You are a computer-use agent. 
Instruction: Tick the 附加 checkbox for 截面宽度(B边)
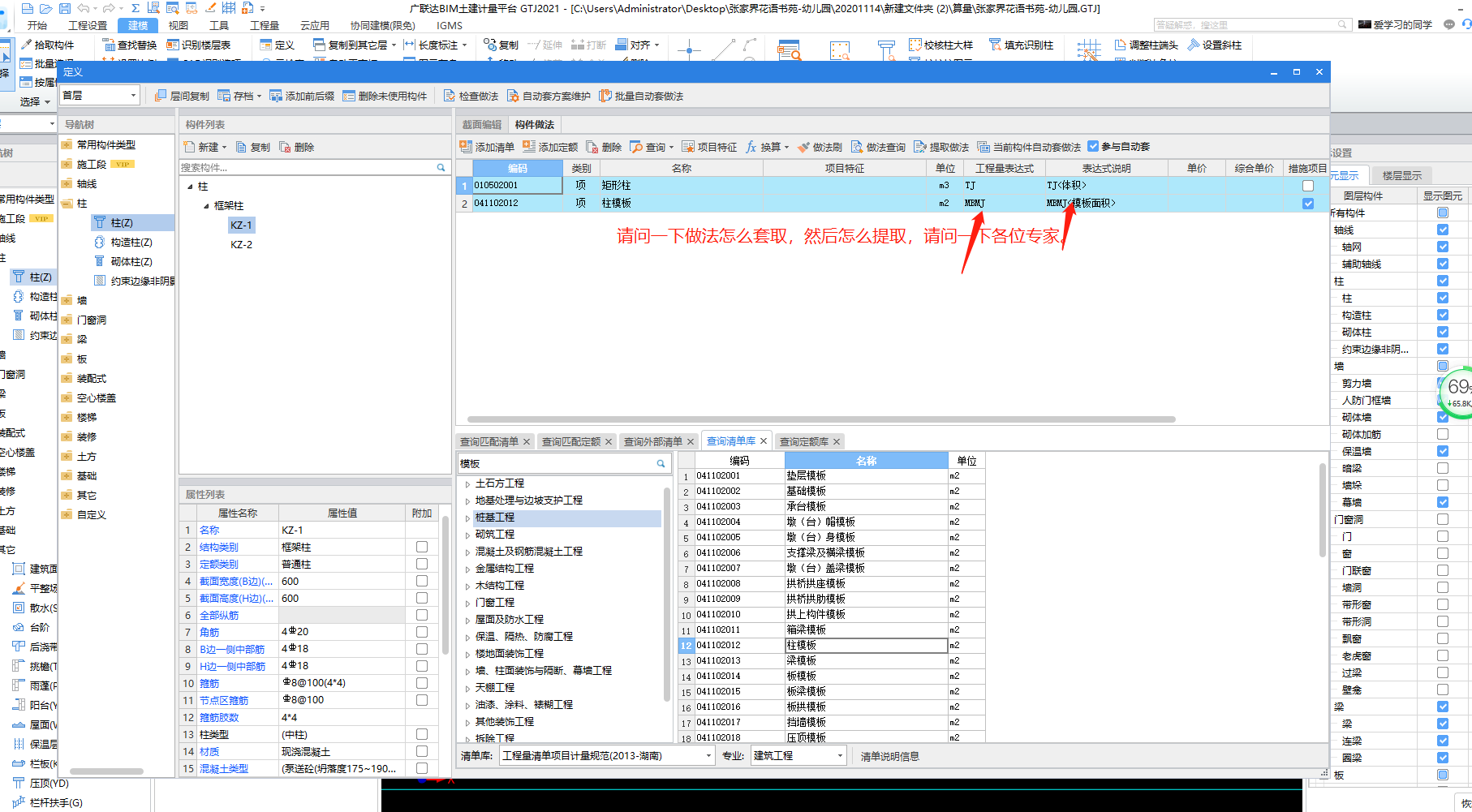click(422, 581)
